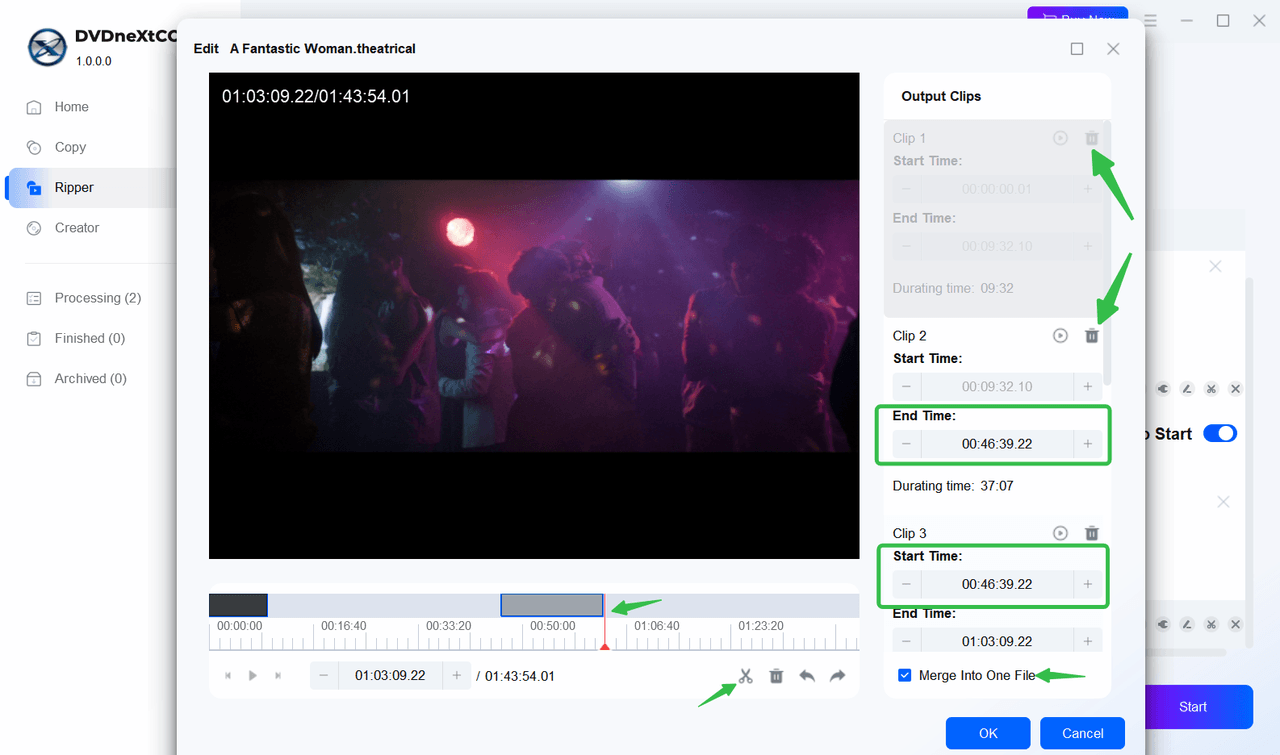
Task: Decrease Clip 2 Start Time
Action: 906,386
